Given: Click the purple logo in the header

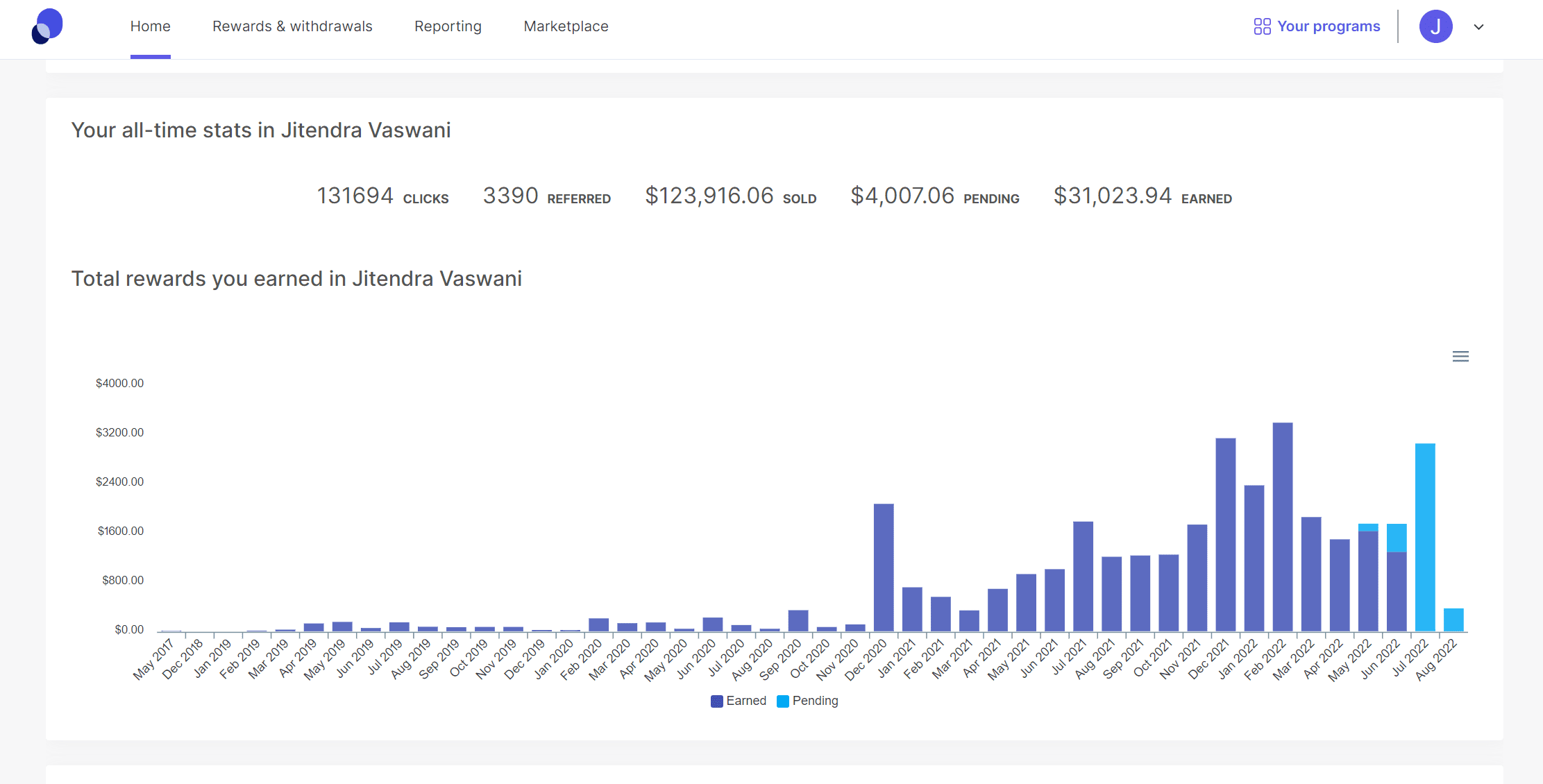Looking at the screenshot, I should click(47, 26).
